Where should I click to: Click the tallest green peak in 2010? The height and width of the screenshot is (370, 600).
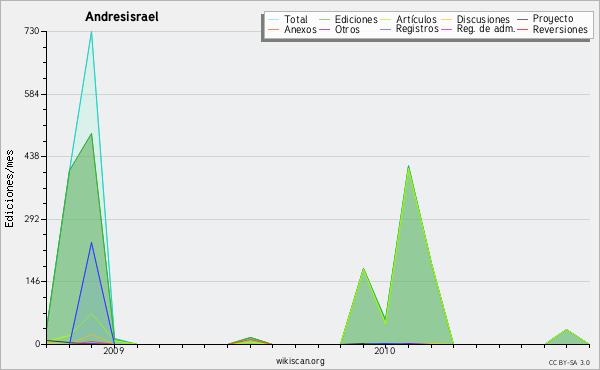[x=409, y=166]
